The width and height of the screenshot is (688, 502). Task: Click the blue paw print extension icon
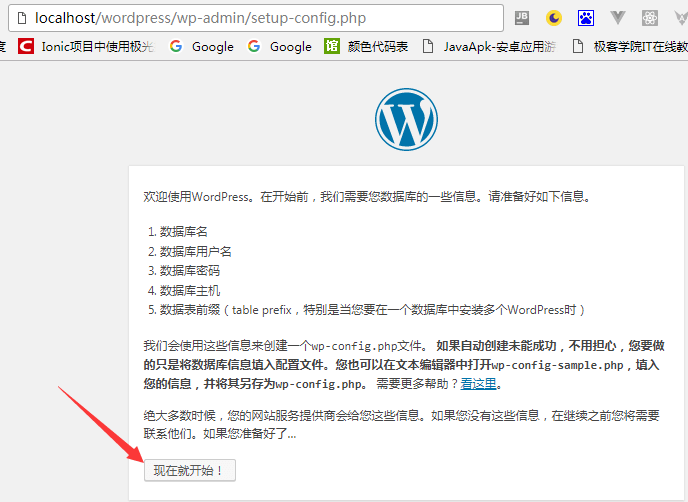click(x=586, y=18)
